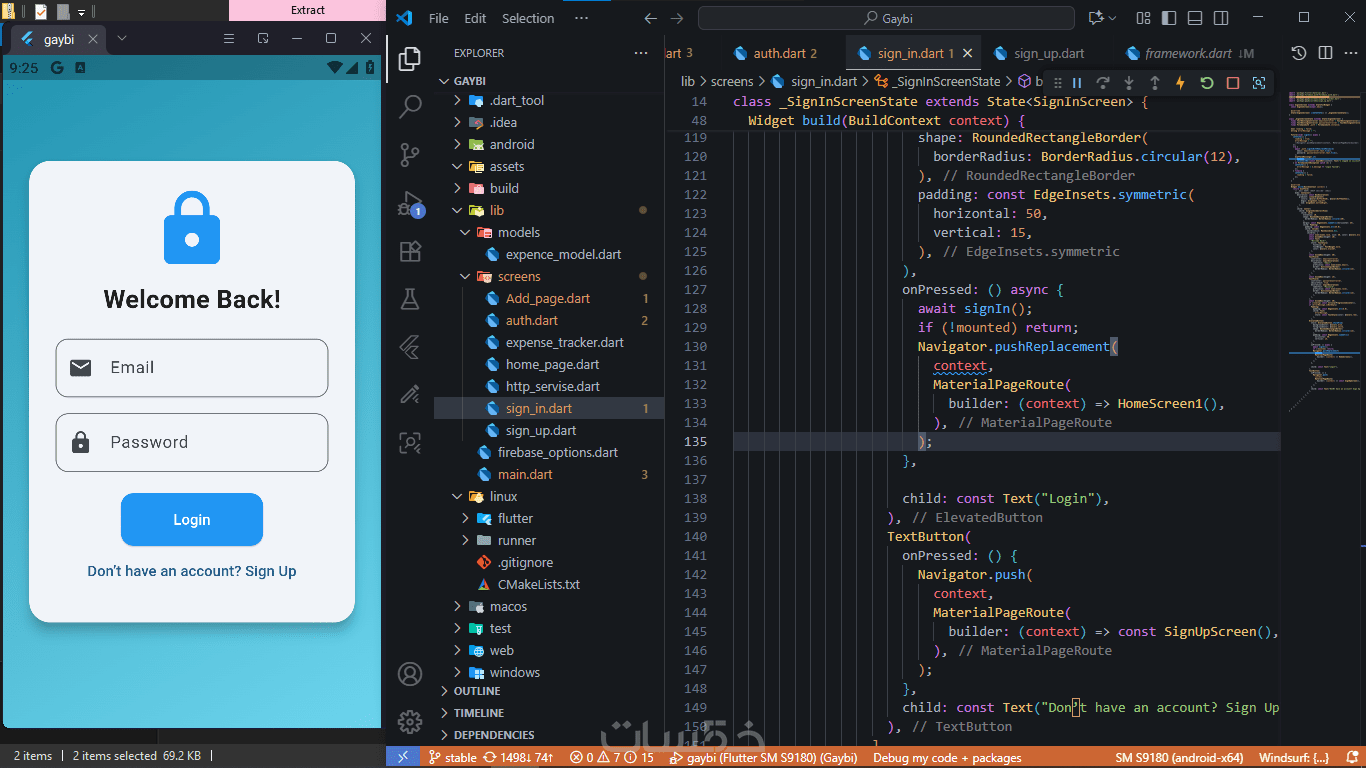Focus the Password field in emulator

(192, 442)
